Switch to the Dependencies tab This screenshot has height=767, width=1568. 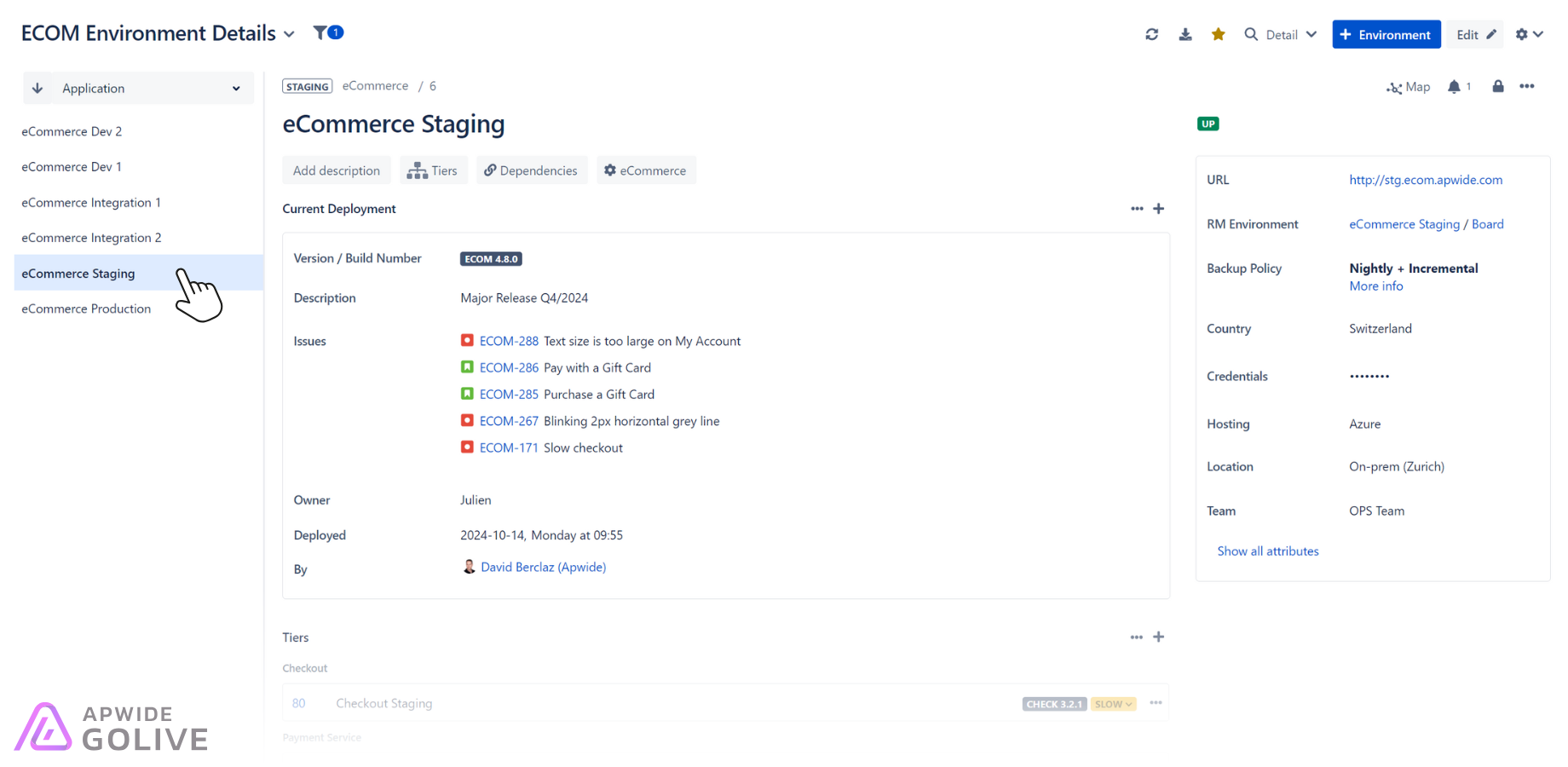click(530, 170)
